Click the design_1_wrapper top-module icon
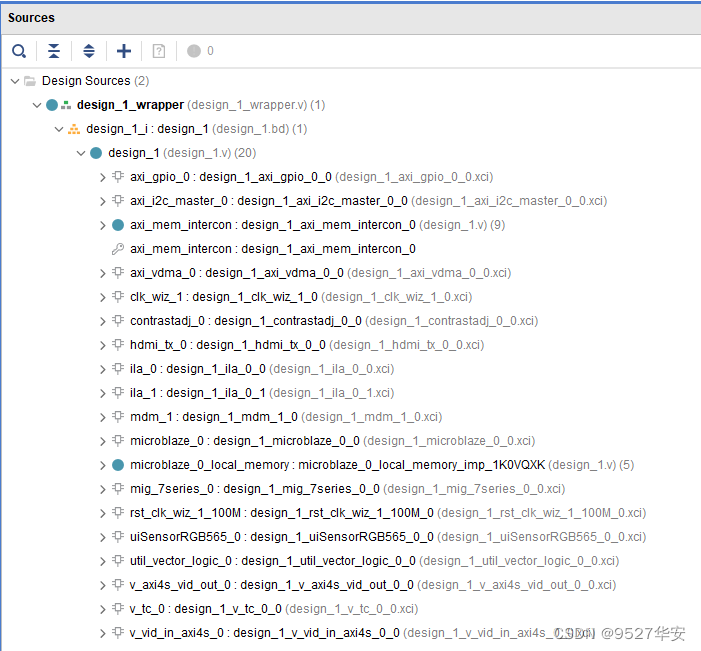Viewport: 701px width, 651px height. [66, 105]
